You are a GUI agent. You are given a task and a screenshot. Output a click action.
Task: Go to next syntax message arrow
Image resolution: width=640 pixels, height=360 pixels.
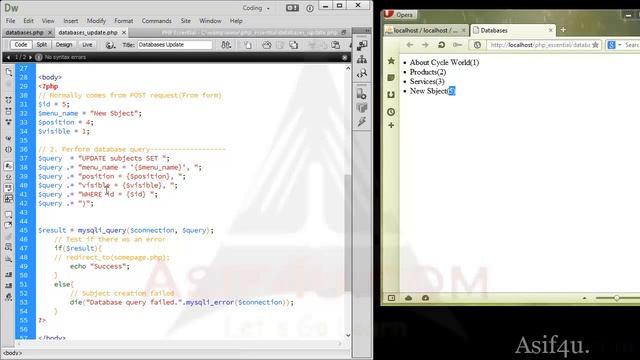point(31,58)
